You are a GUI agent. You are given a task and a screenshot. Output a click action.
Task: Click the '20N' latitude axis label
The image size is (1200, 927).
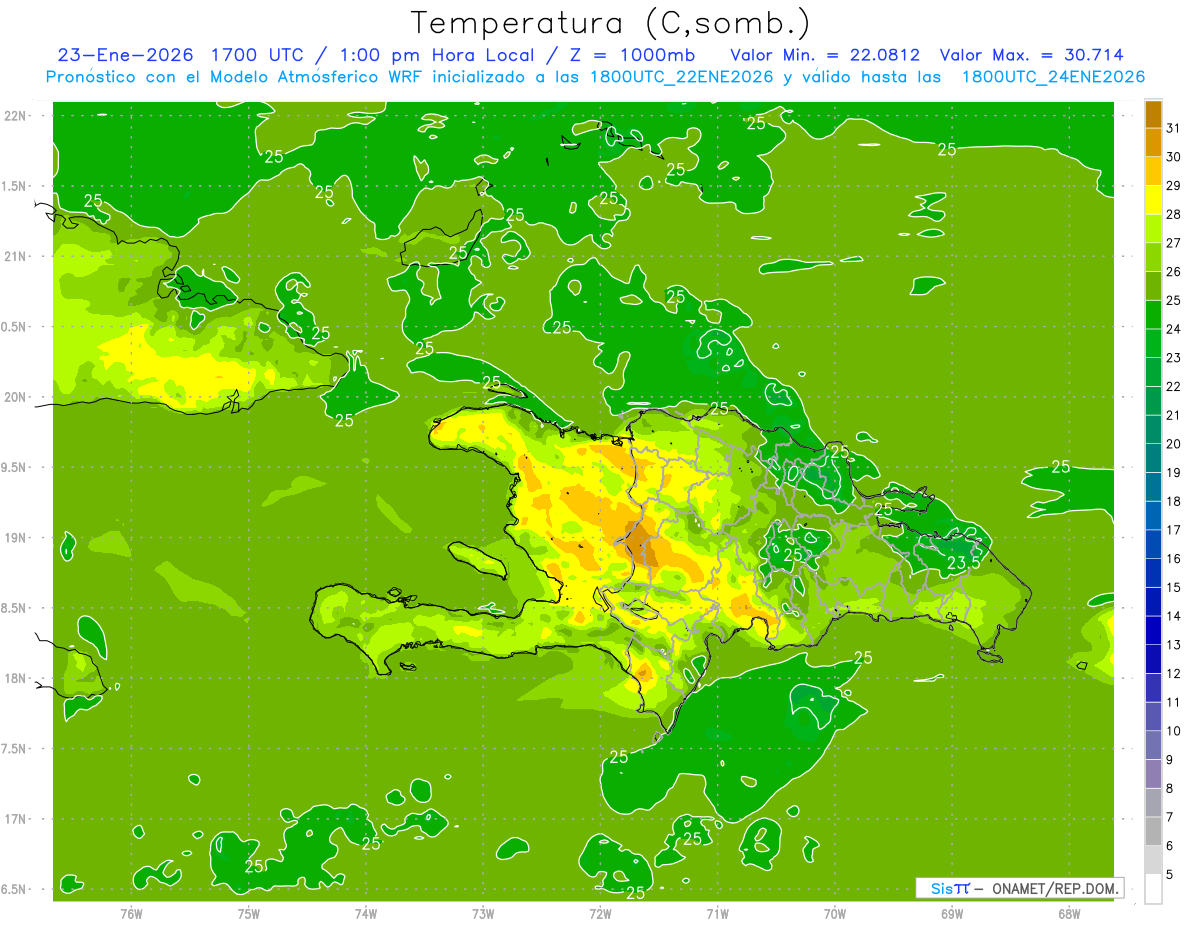[x=15, y=397]
